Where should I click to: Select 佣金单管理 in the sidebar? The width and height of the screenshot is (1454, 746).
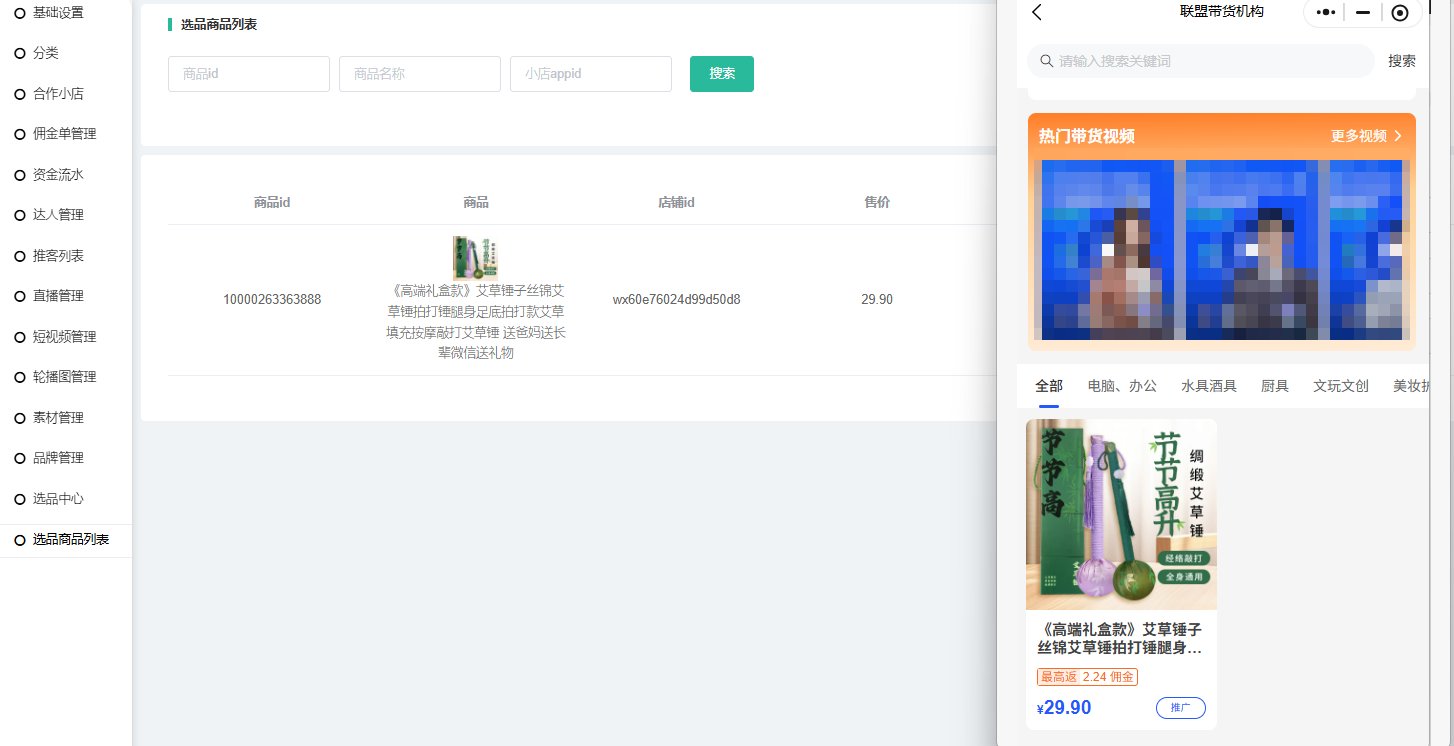click(64, 134)
